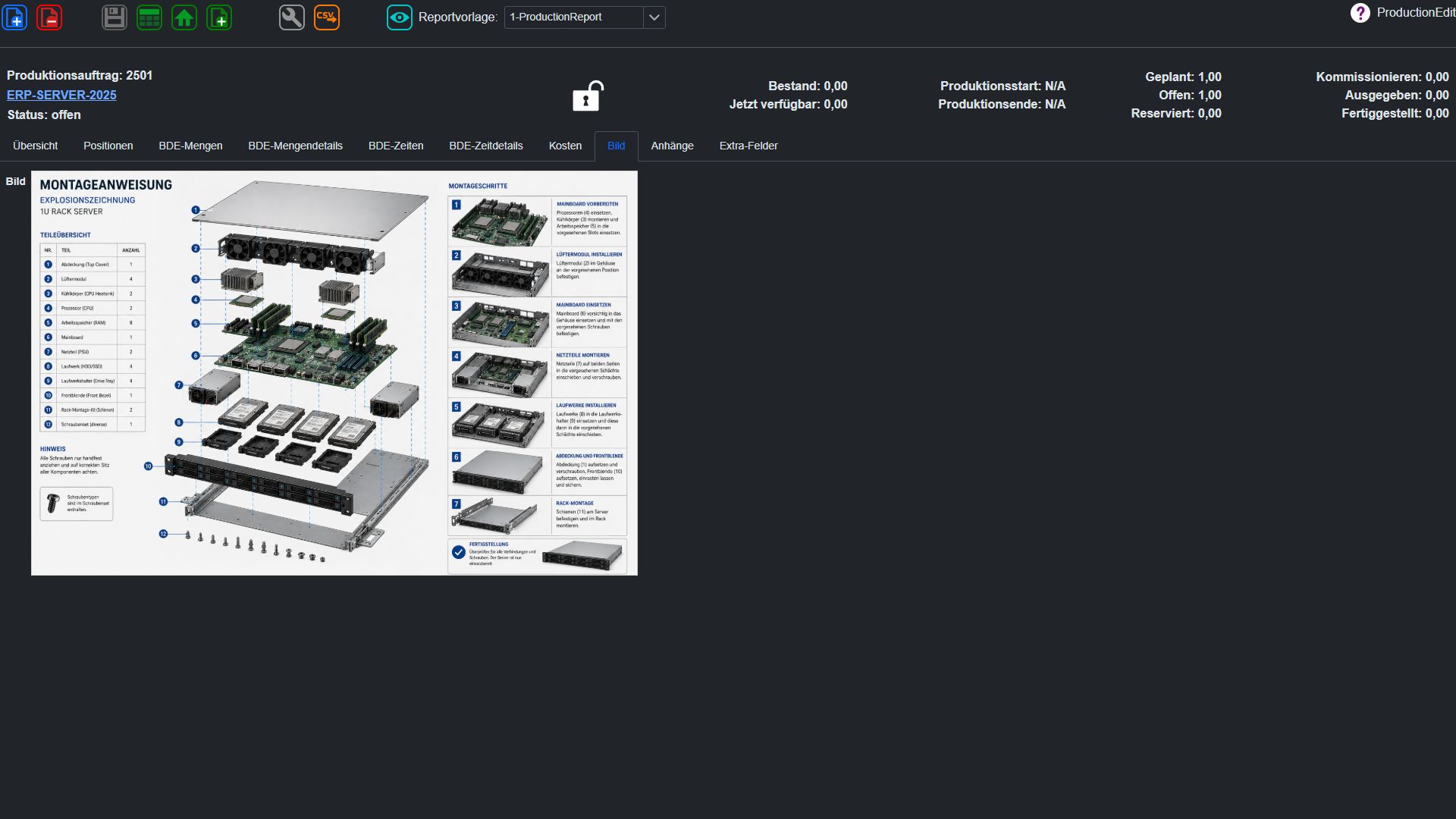Click the Reserviert: 0,00 value
This screenshot has height=819, width=1456.
pyautogui.click(x=1176, y=113)
